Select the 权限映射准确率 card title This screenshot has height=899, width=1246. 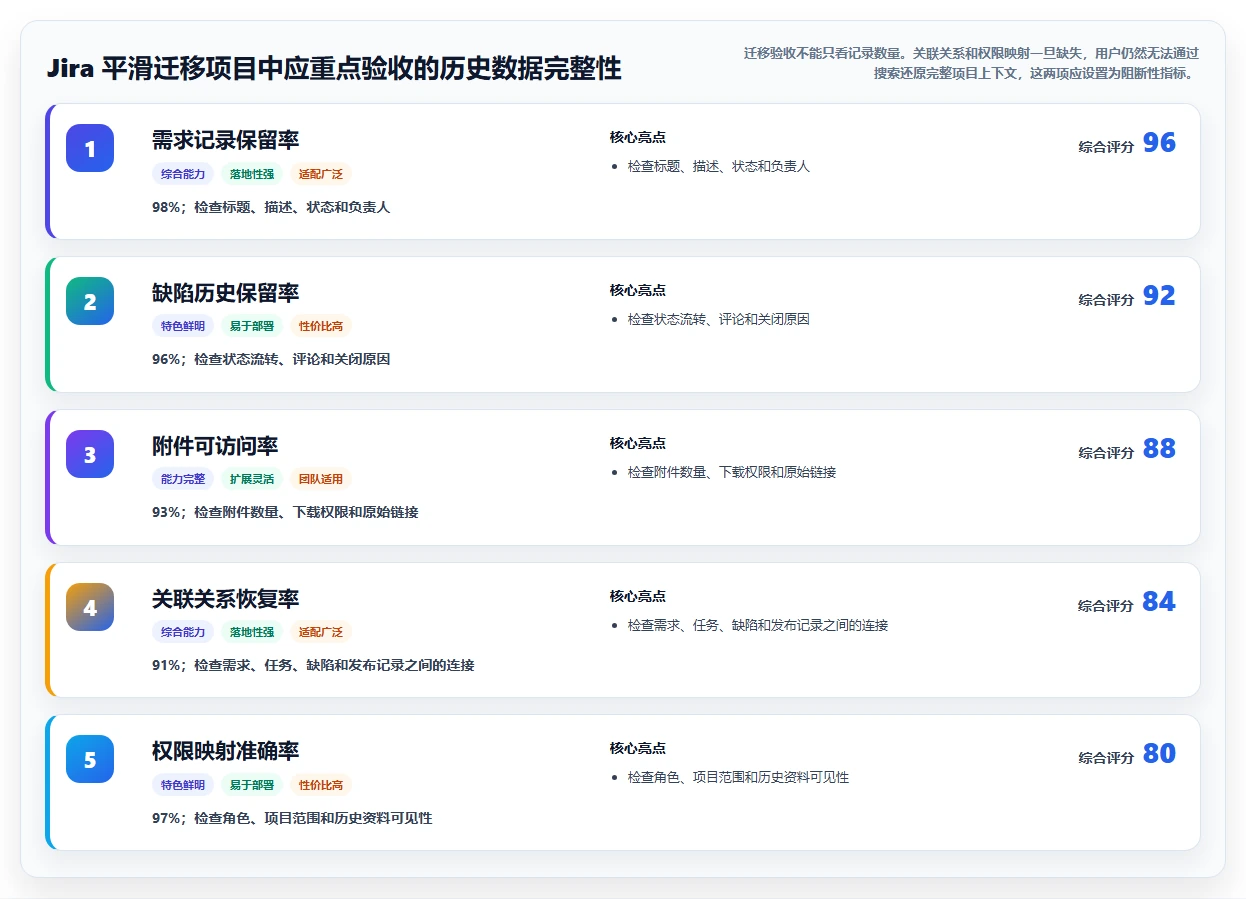tap(225, 751)
